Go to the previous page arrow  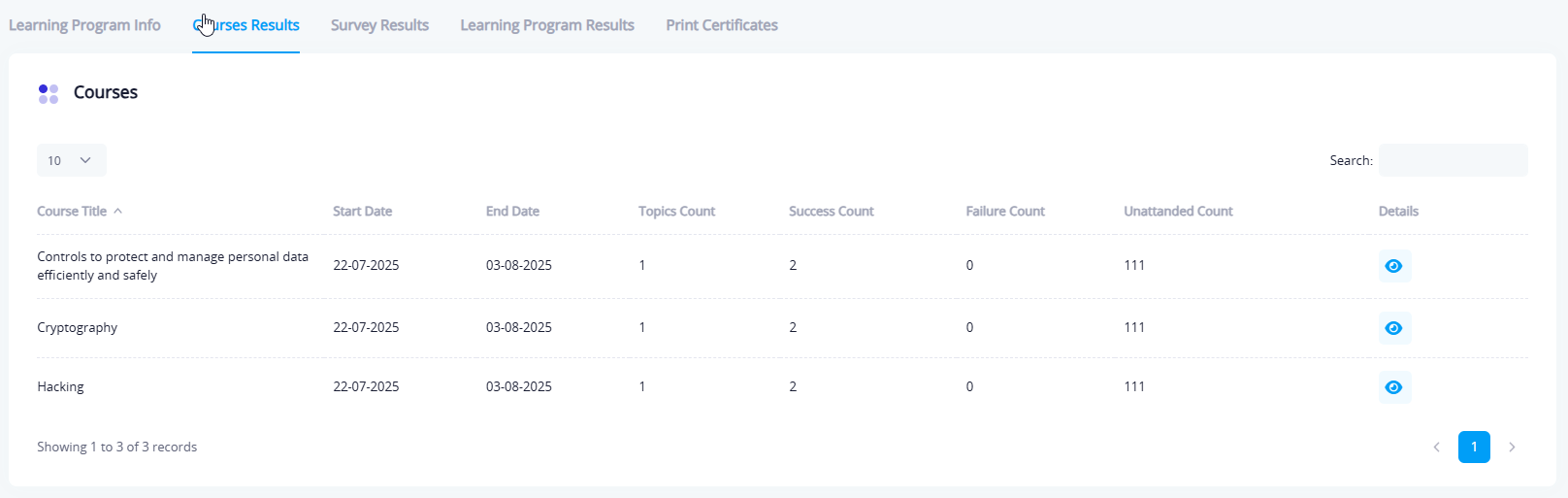pos(1436,448)
